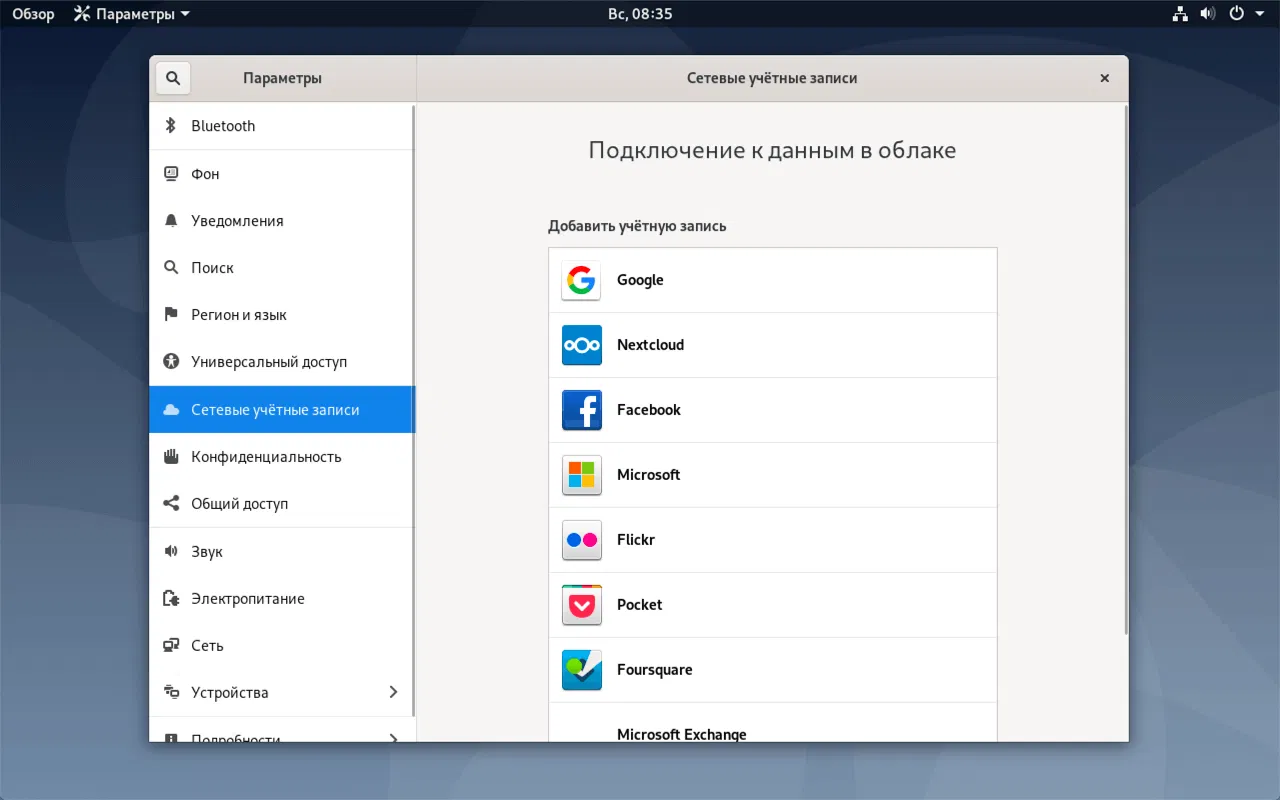Click the accounts list vertical scrollbar
Viewport: 1280px width, 800px height.
tap(1125, 368)
